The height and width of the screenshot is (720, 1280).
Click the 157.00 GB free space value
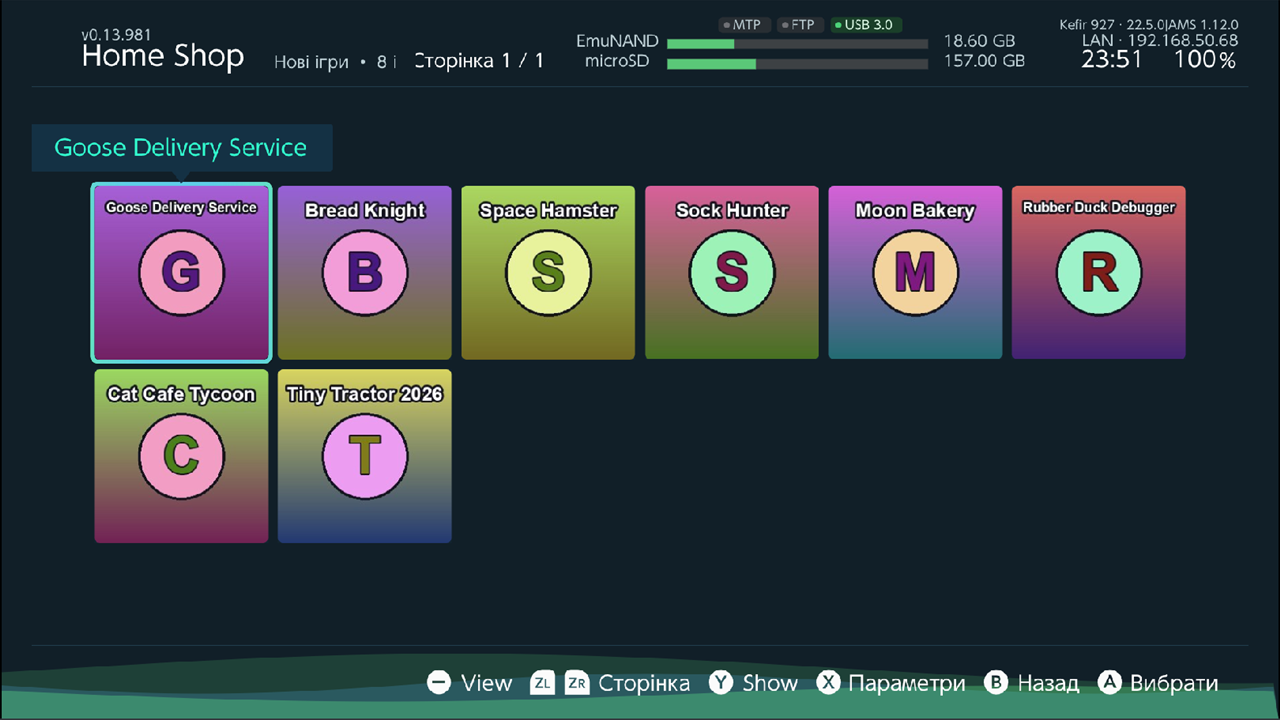984,61
